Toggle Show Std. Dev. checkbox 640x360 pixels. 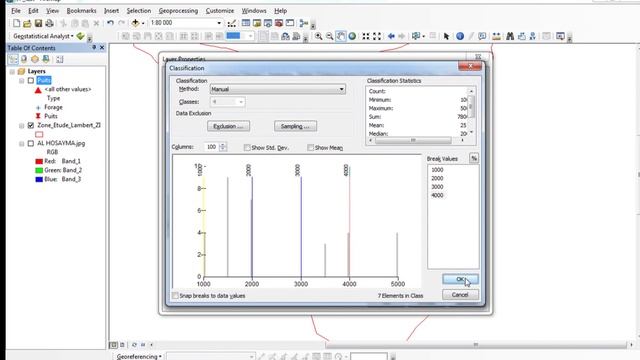click(247, 147)
